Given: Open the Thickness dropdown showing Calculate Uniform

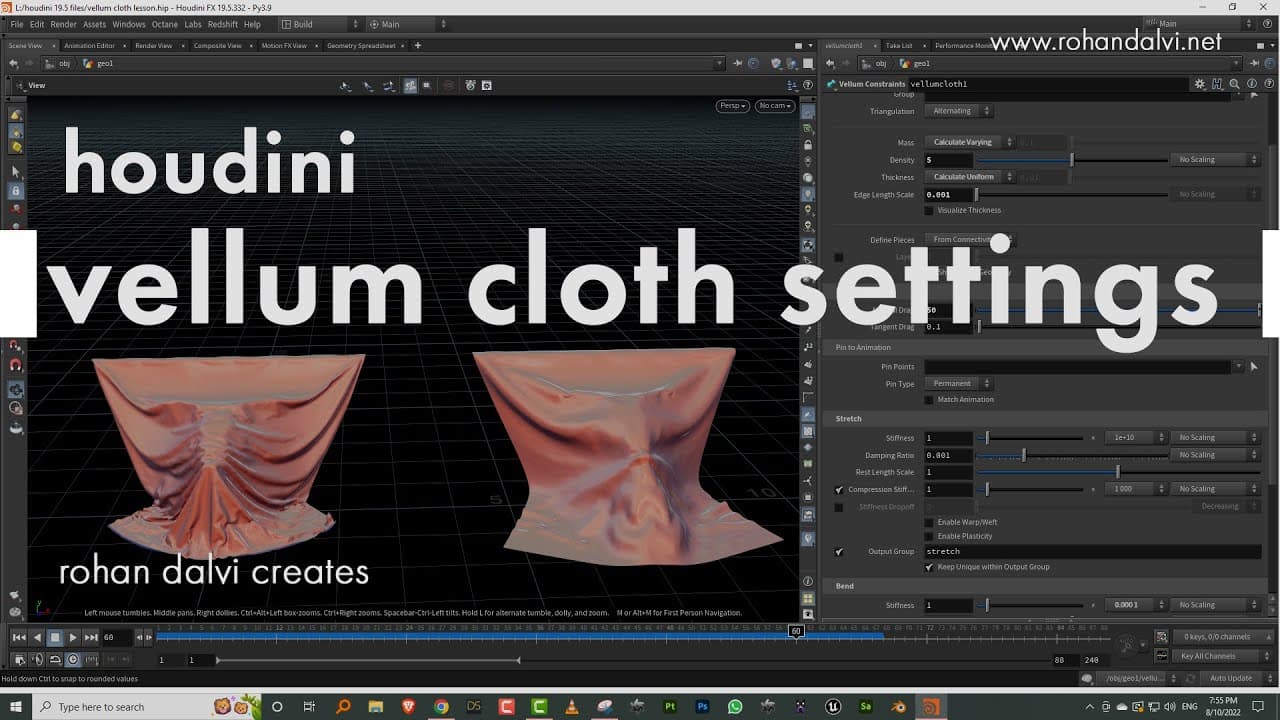Looking at the screenshot, I should click(969, 177).
